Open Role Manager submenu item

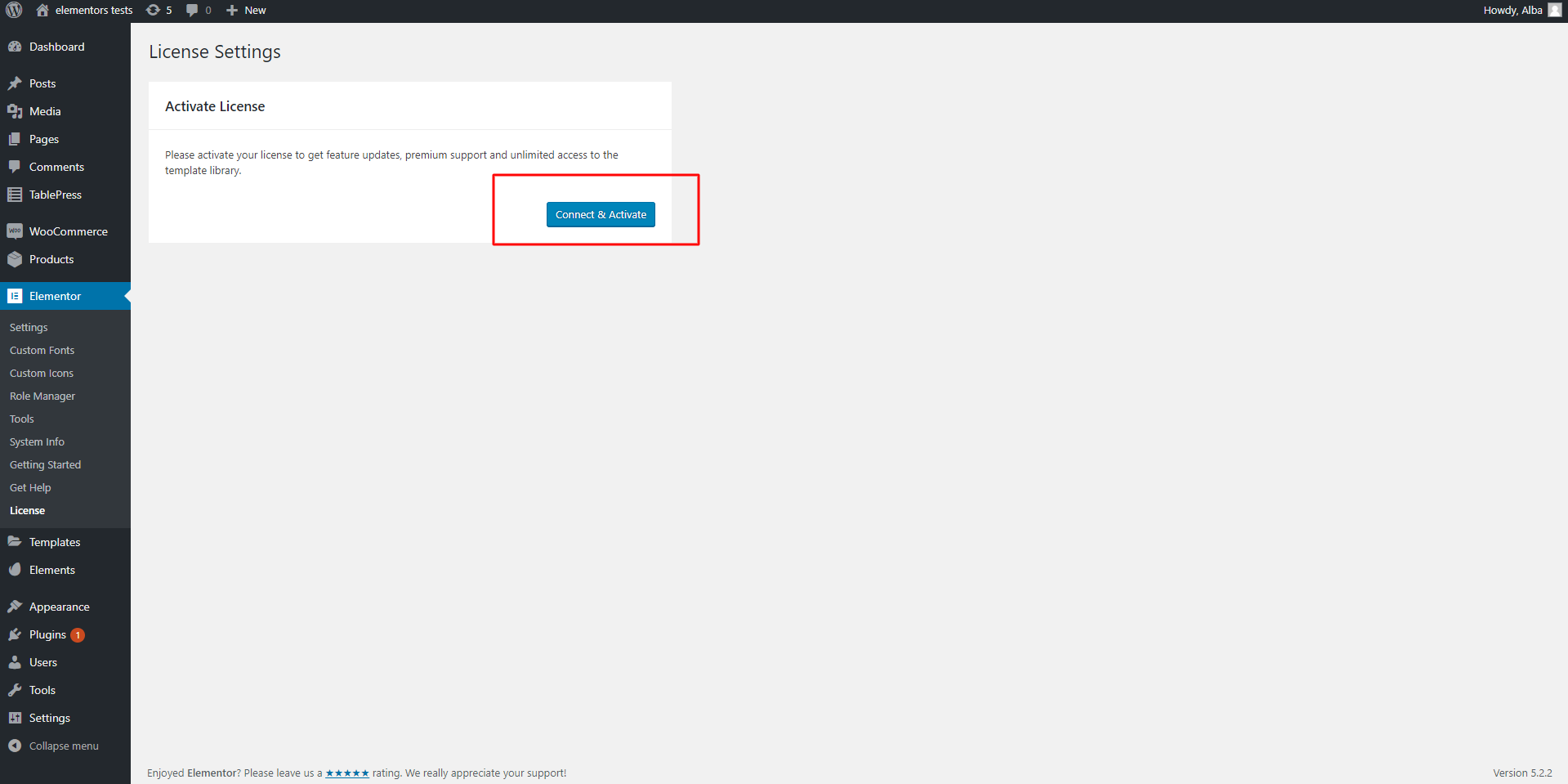[x=42, y=396]
